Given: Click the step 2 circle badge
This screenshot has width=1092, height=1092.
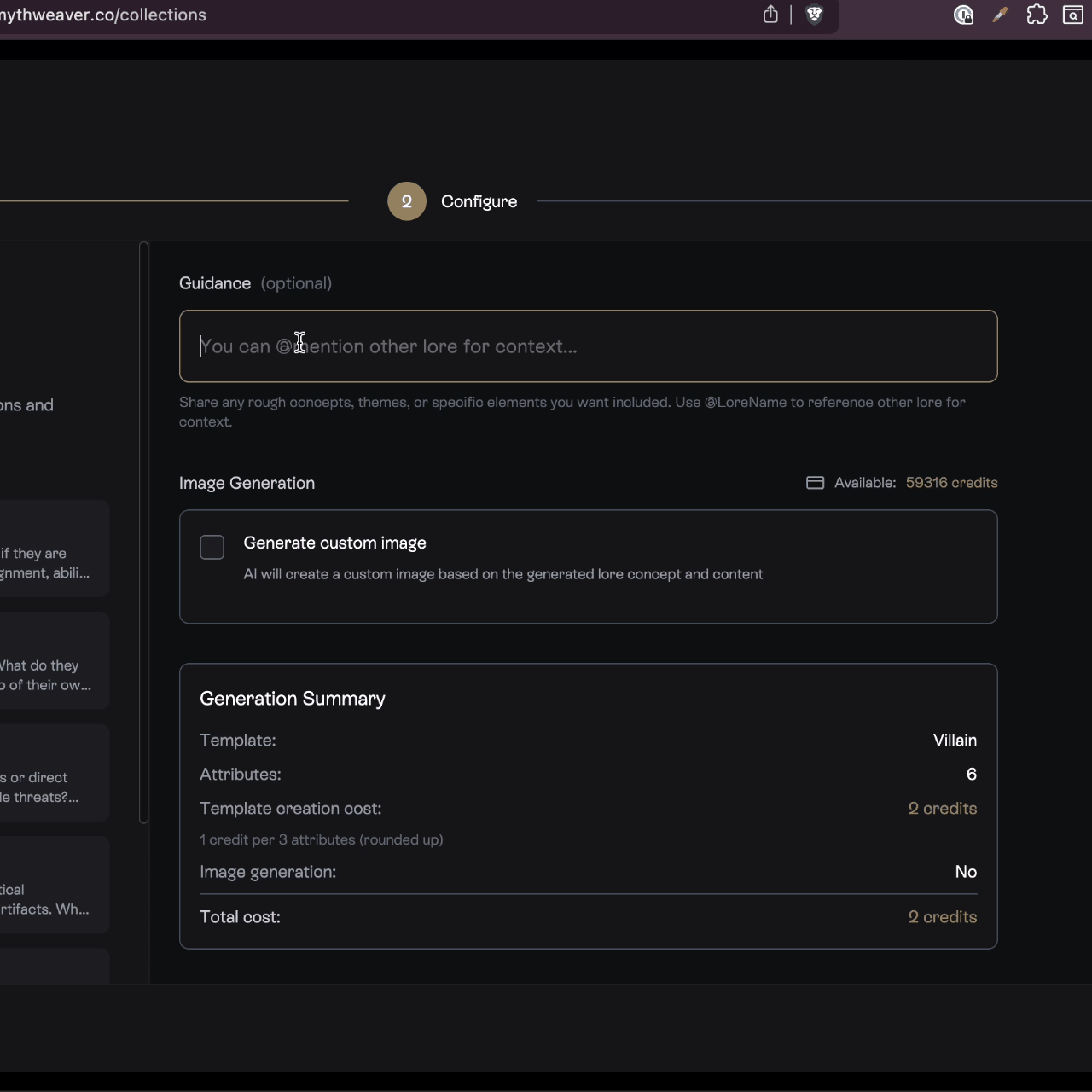Looking at the screenshot, I should (x=407, y=201).
